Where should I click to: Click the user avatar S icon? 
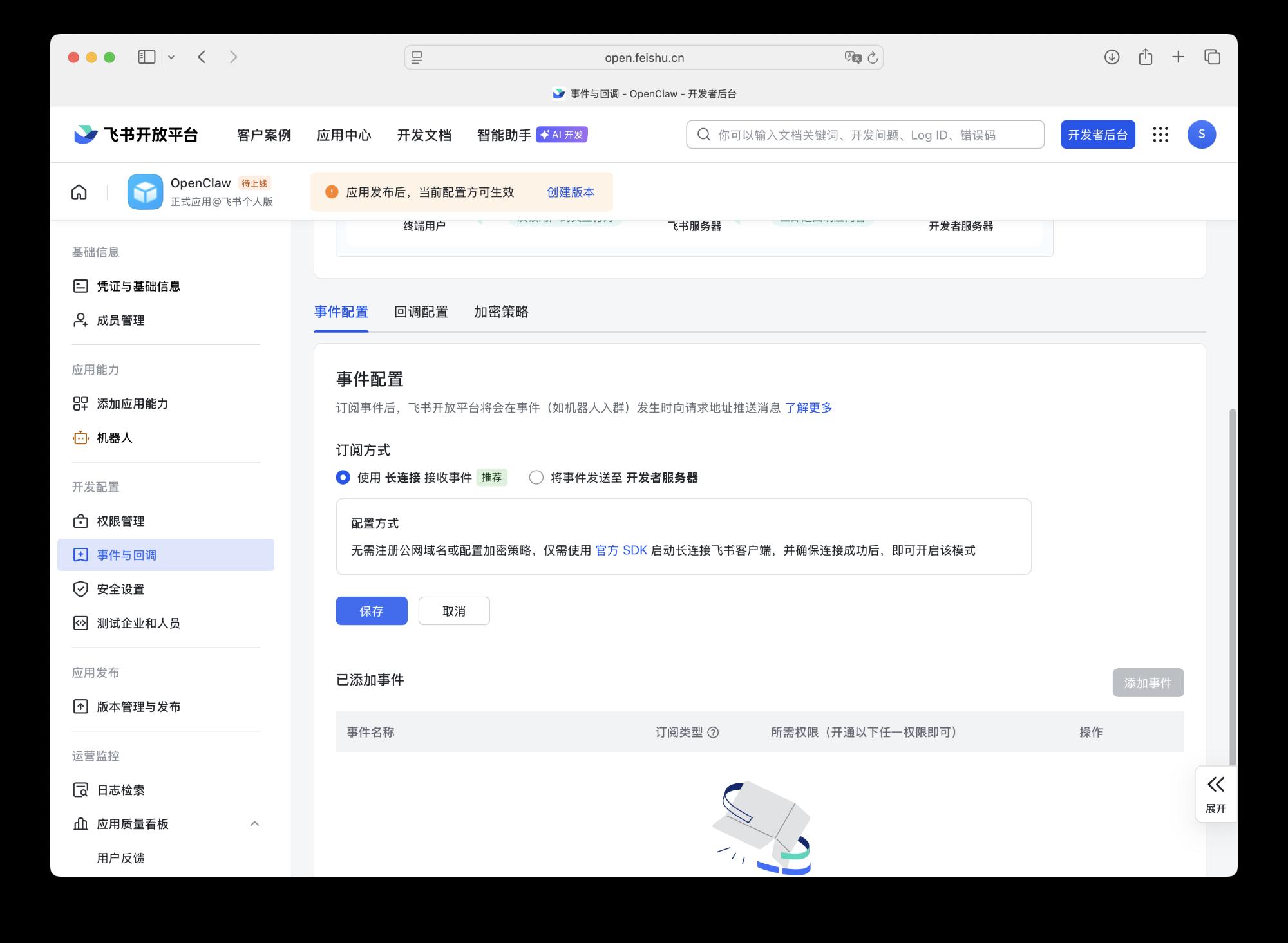1201,135
